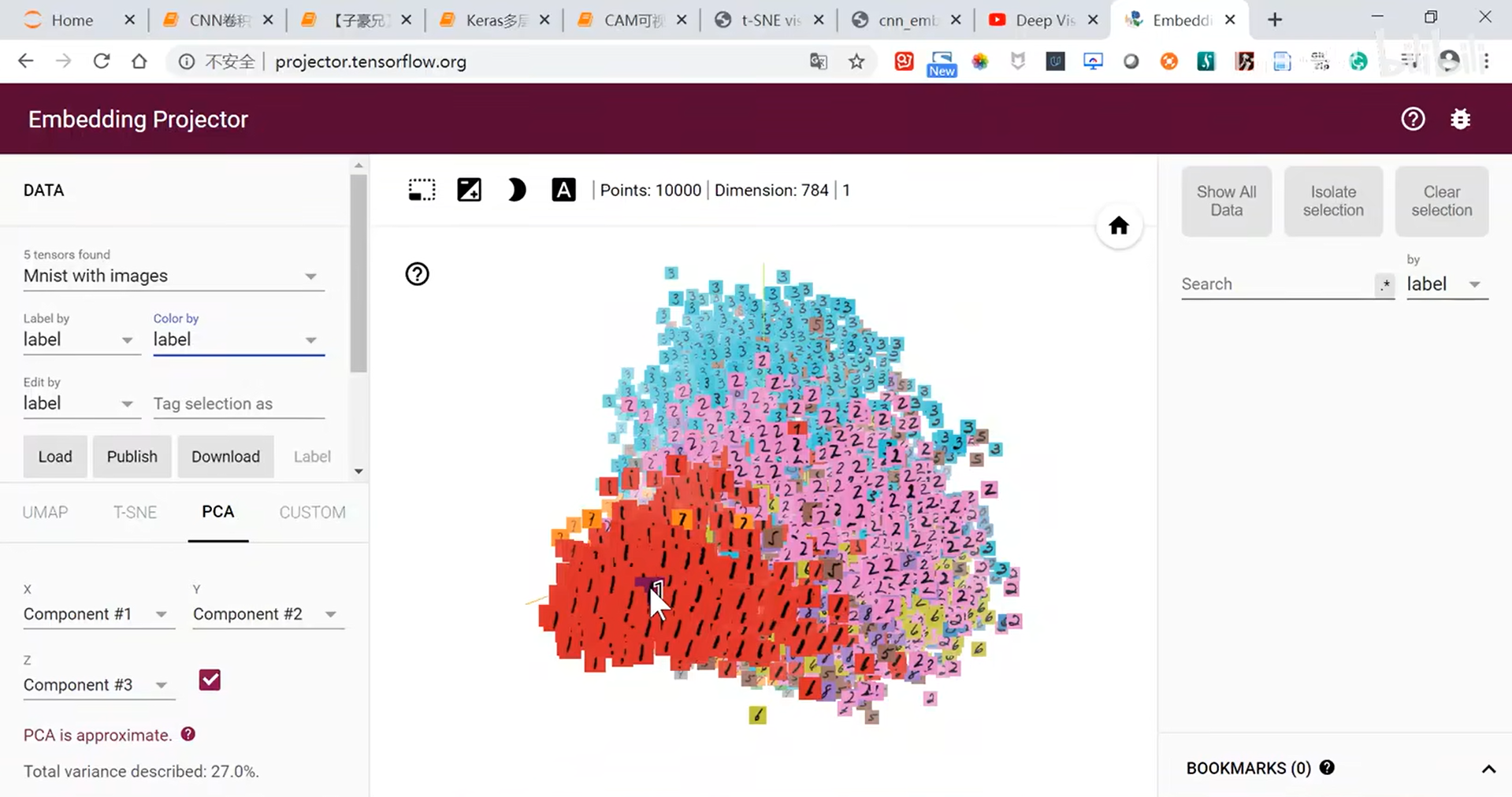Viewport: 1512px width, 797px height.
Task: Open the X Component #1 dropdown
Action: point(98,614)
